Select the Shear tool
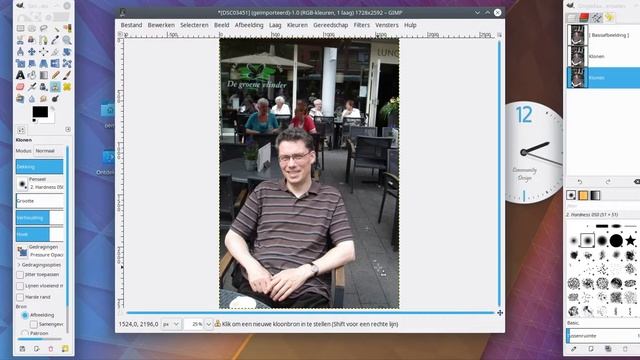 click(x=32, y=64)
